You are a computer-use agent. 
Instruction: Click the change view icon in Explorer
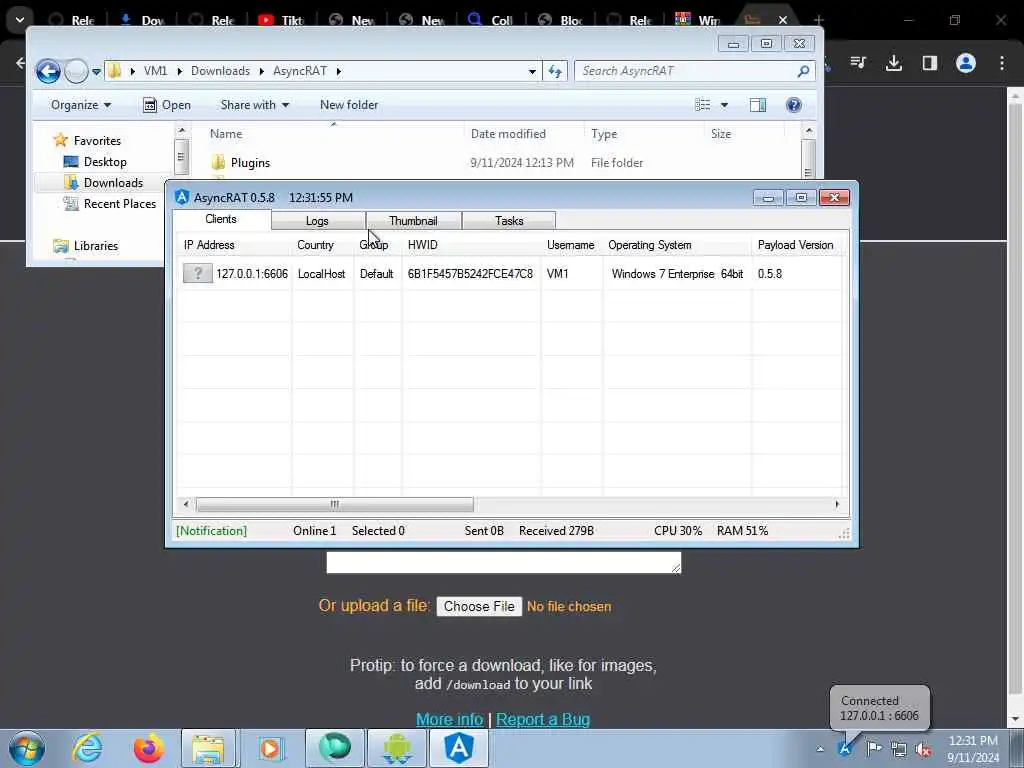click(x=703, y=105)
